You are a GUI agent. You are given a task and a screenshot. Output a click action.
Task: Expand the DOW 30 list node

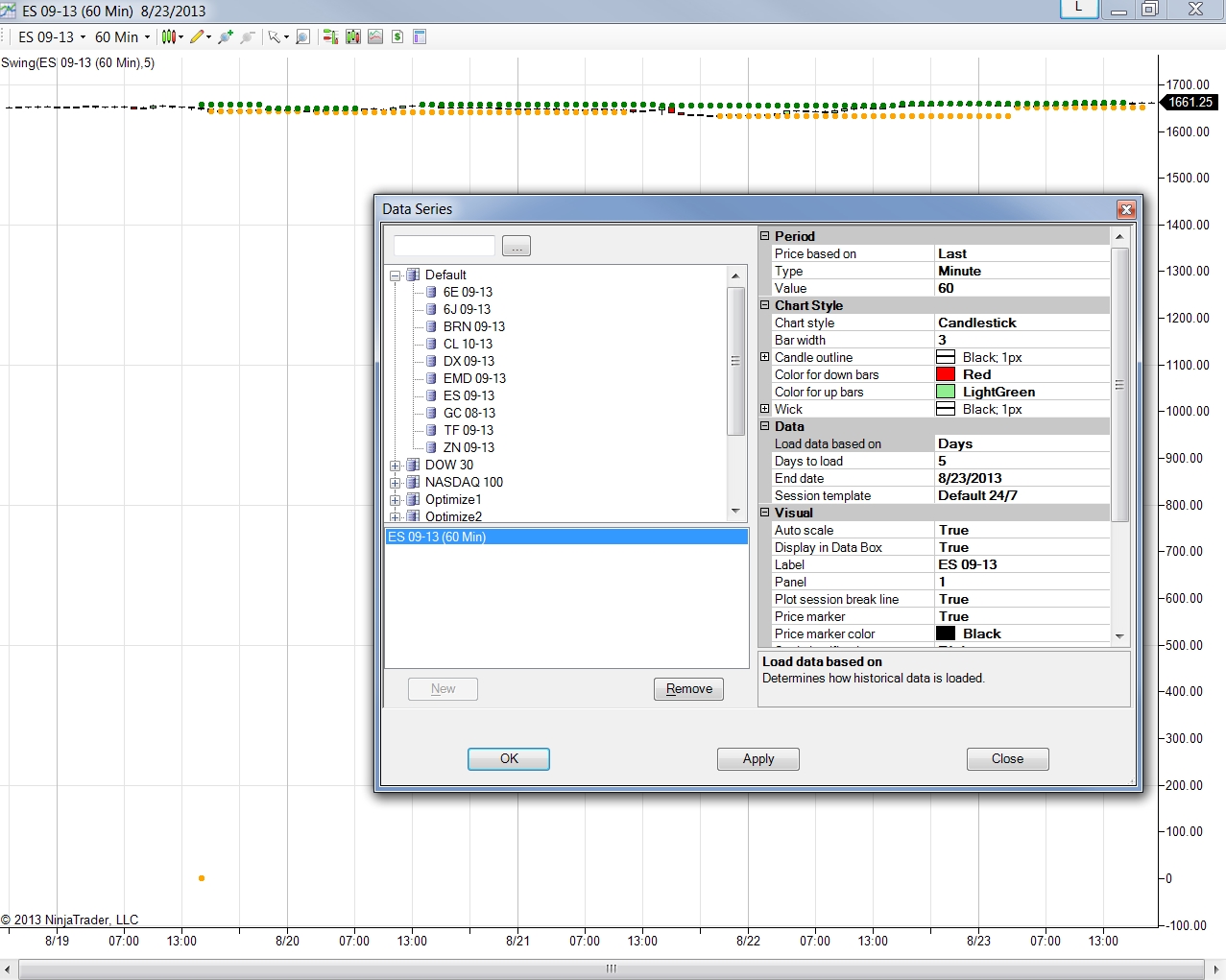[x=395, y=466]
